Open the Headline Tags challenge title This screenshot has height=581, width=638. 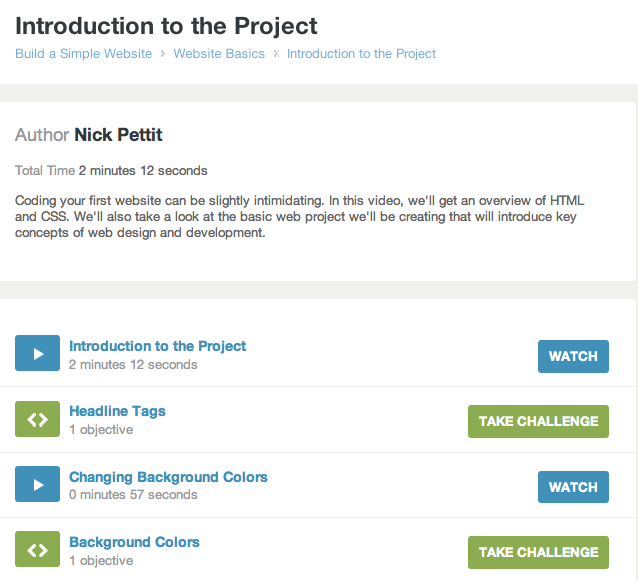[117, 411]
